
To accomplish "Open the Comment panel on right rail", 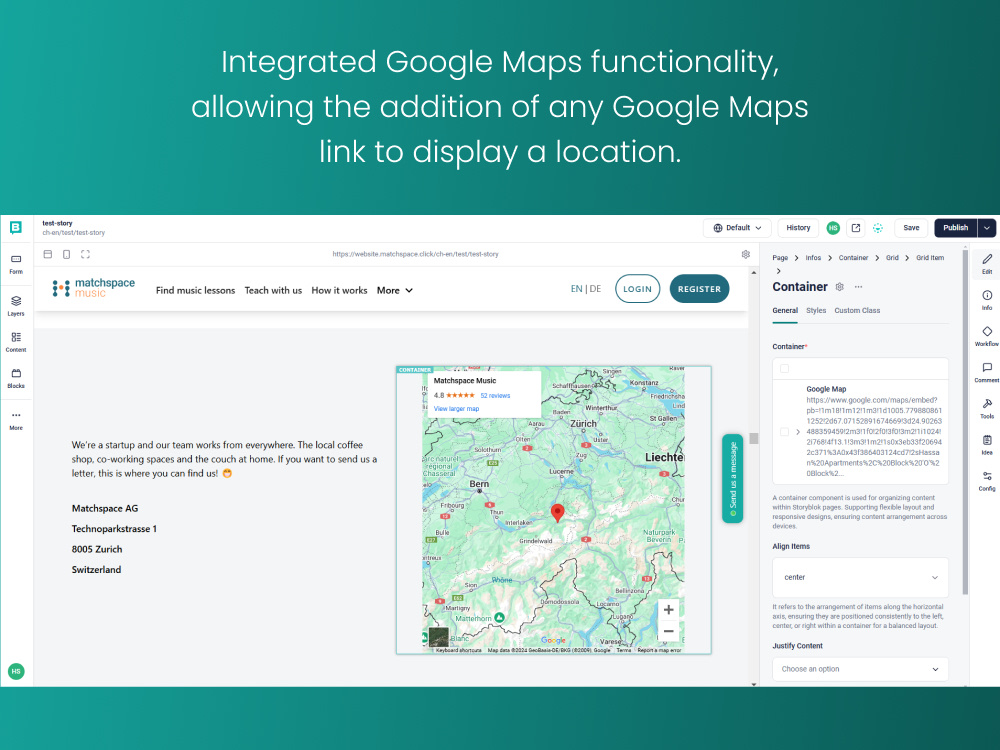I will (987, 372).
